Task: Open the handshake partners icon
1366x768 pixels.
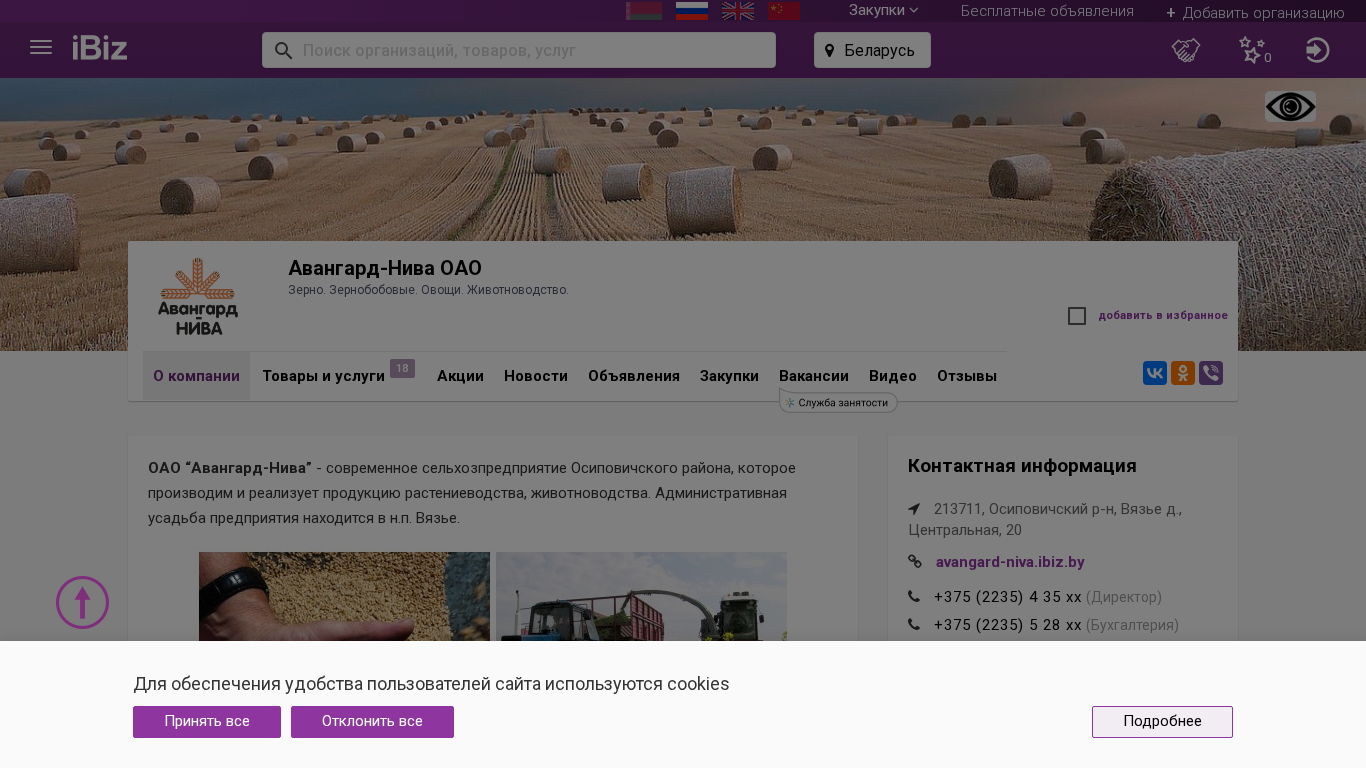Action: click(x=1186, y=50)
